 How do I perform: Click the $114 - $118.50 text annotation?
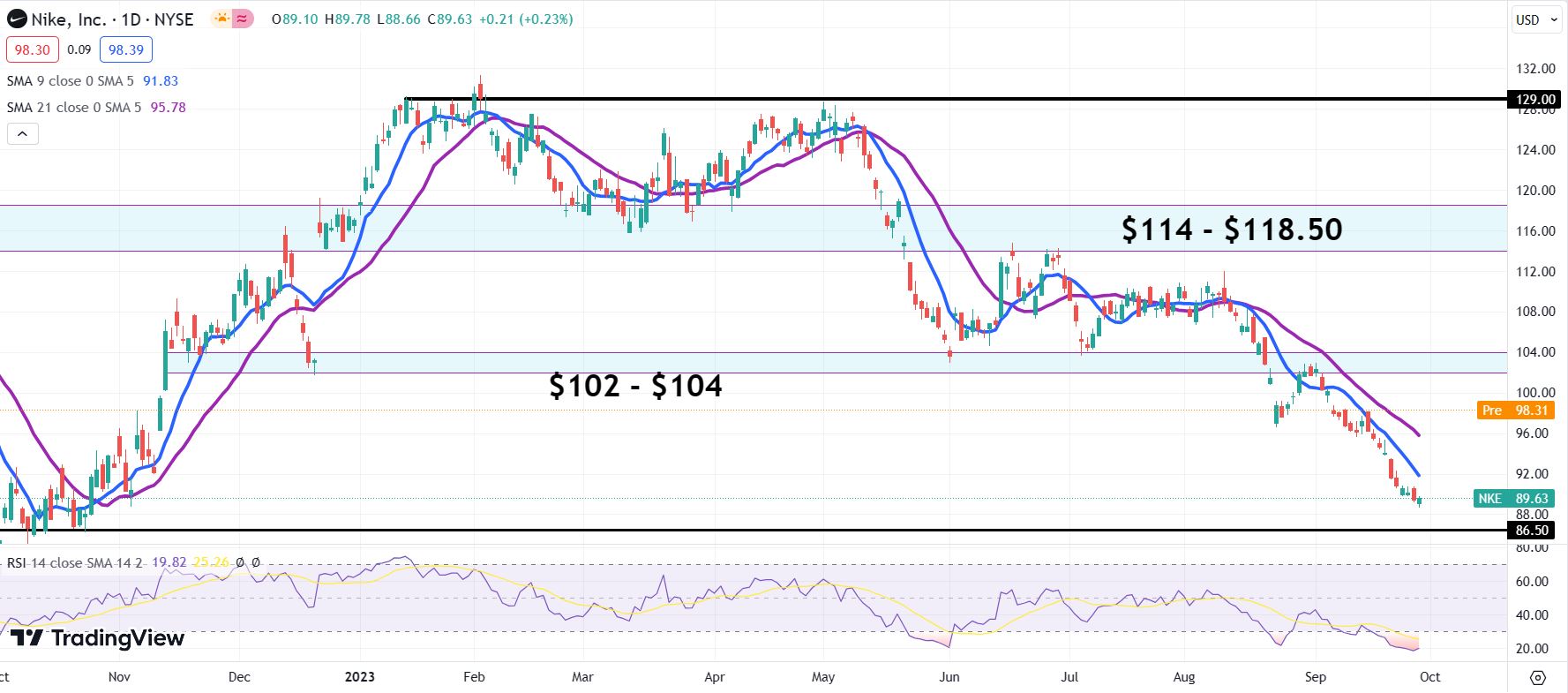pos(1231,230)
